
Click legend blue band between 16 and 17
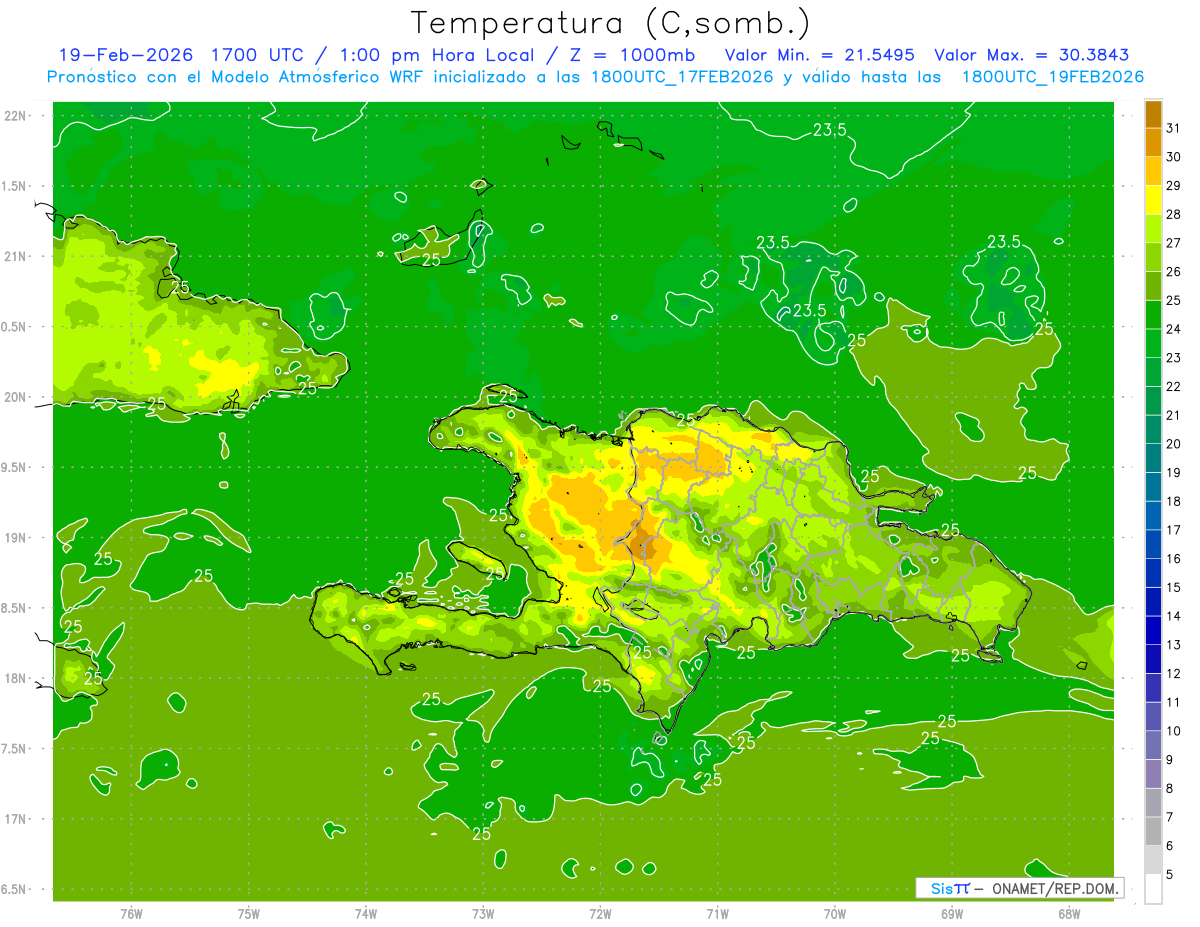[x=1153, y=544]
